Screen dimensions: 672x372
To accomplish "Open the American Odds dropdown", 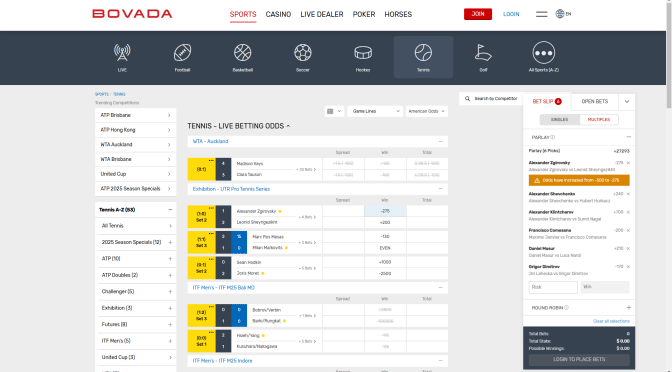I will [426, 111].
